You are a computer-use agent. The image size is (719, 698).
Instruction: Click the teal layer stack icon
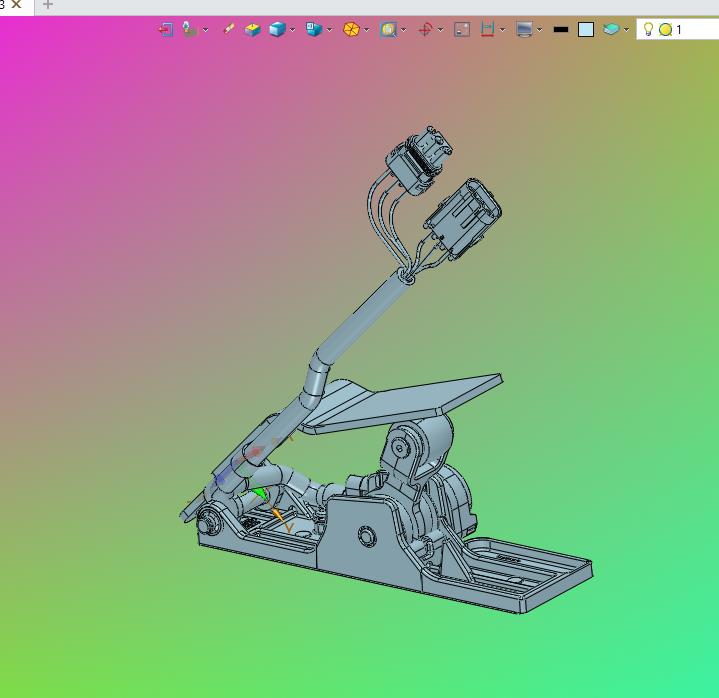tap(611, 29)
